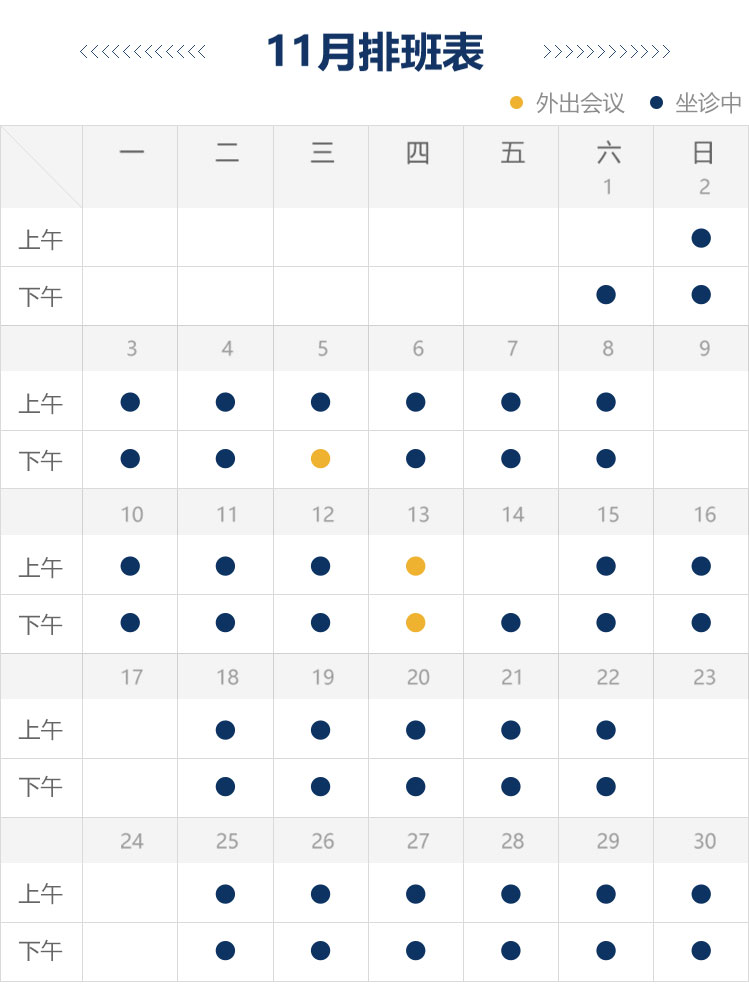
Task: Click the date number 17
Action: coord(132,677)
